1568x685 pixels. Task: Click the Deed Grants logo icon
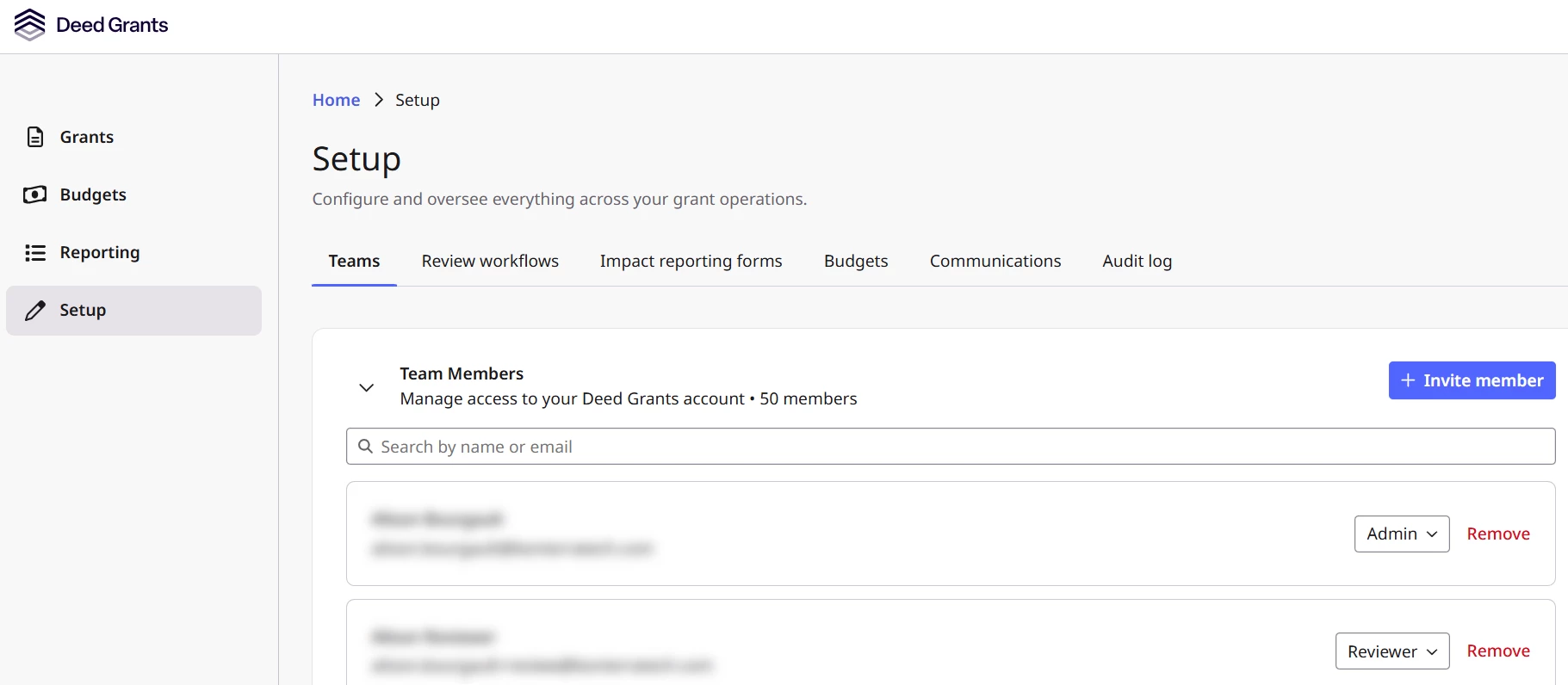point(30,25)
